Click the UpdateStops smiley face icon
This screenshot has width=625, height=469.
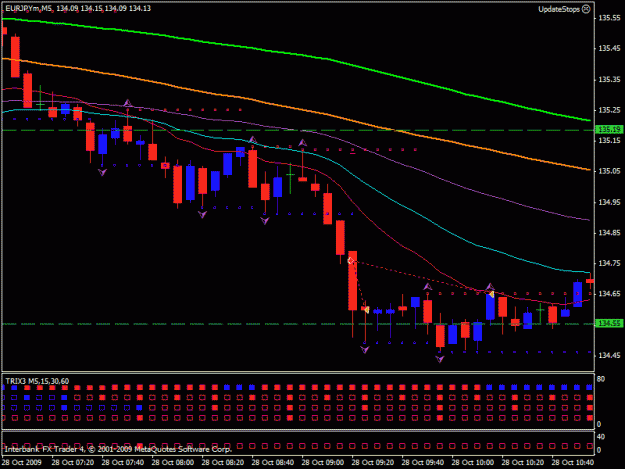pyautogui.click(x=586, y=9)
